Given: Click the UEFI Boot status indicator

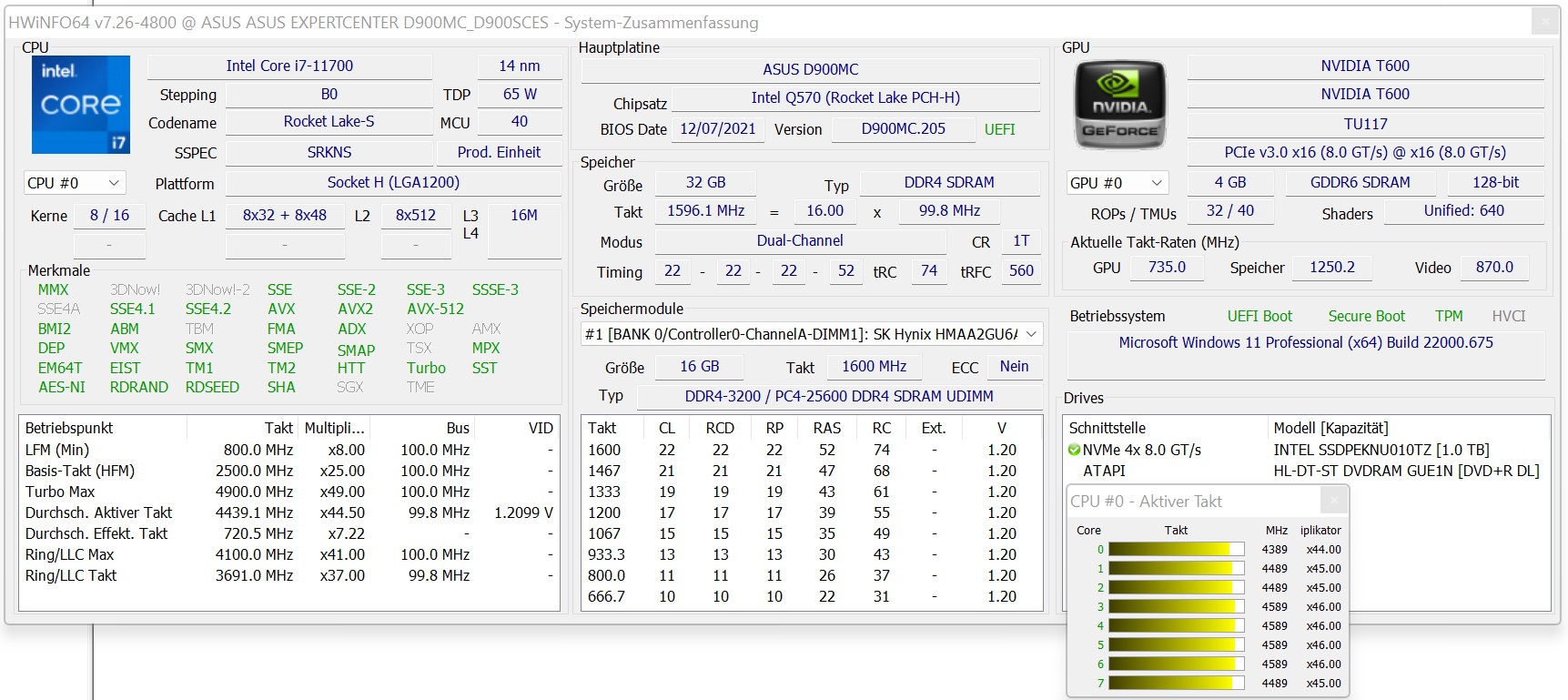Looking at the screenshot, I should click(1259, 316).
